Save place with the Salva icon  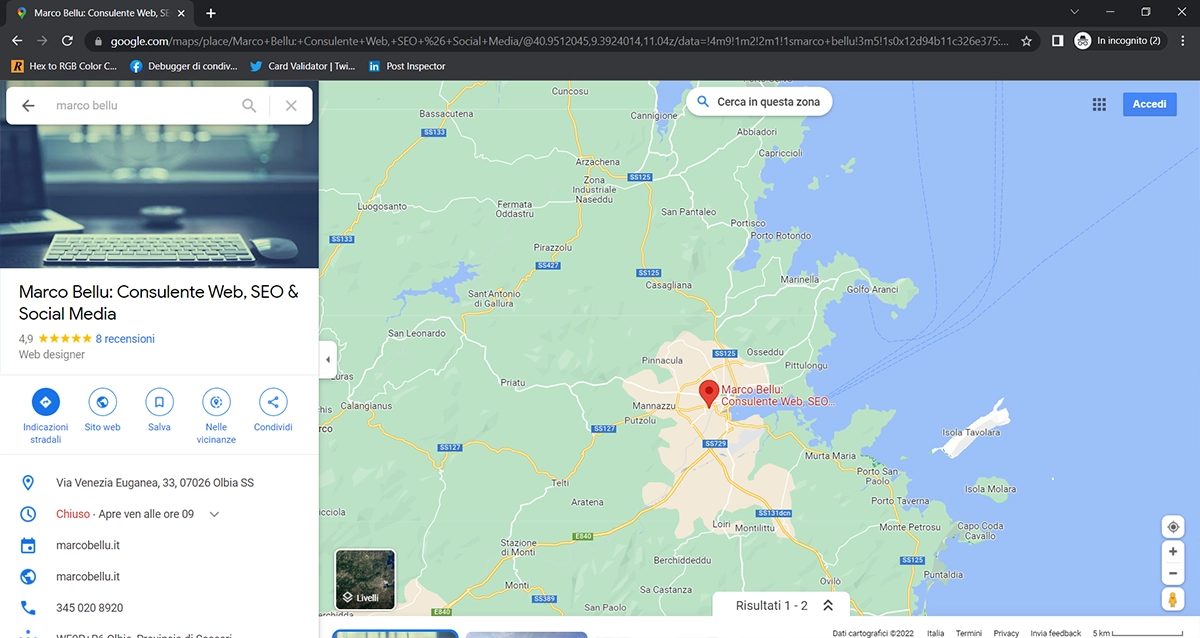click(159, 402)
